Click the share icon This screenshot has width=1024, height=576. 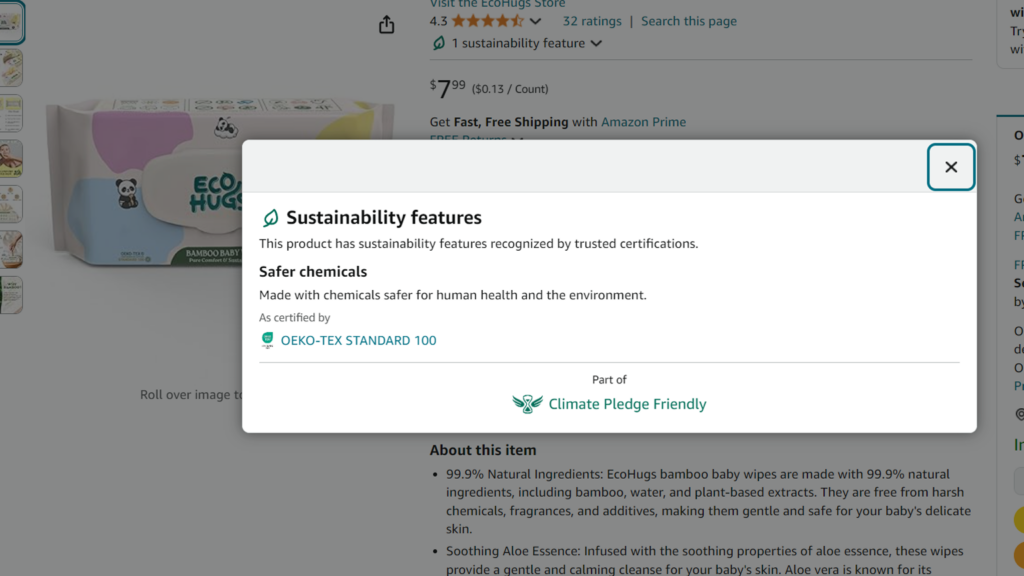(386, 24)
